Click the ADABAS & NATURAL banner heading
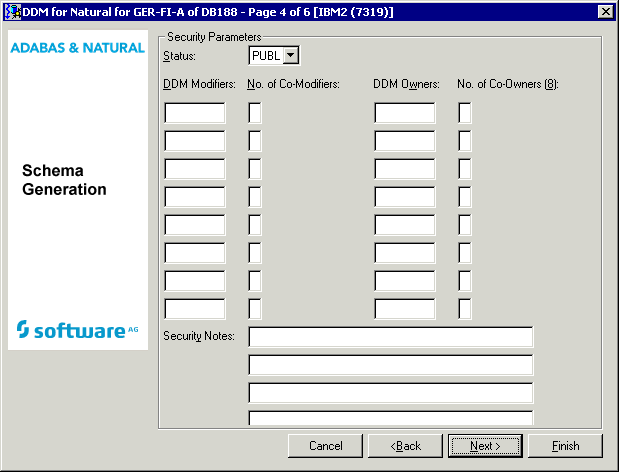 click(77, 47)
